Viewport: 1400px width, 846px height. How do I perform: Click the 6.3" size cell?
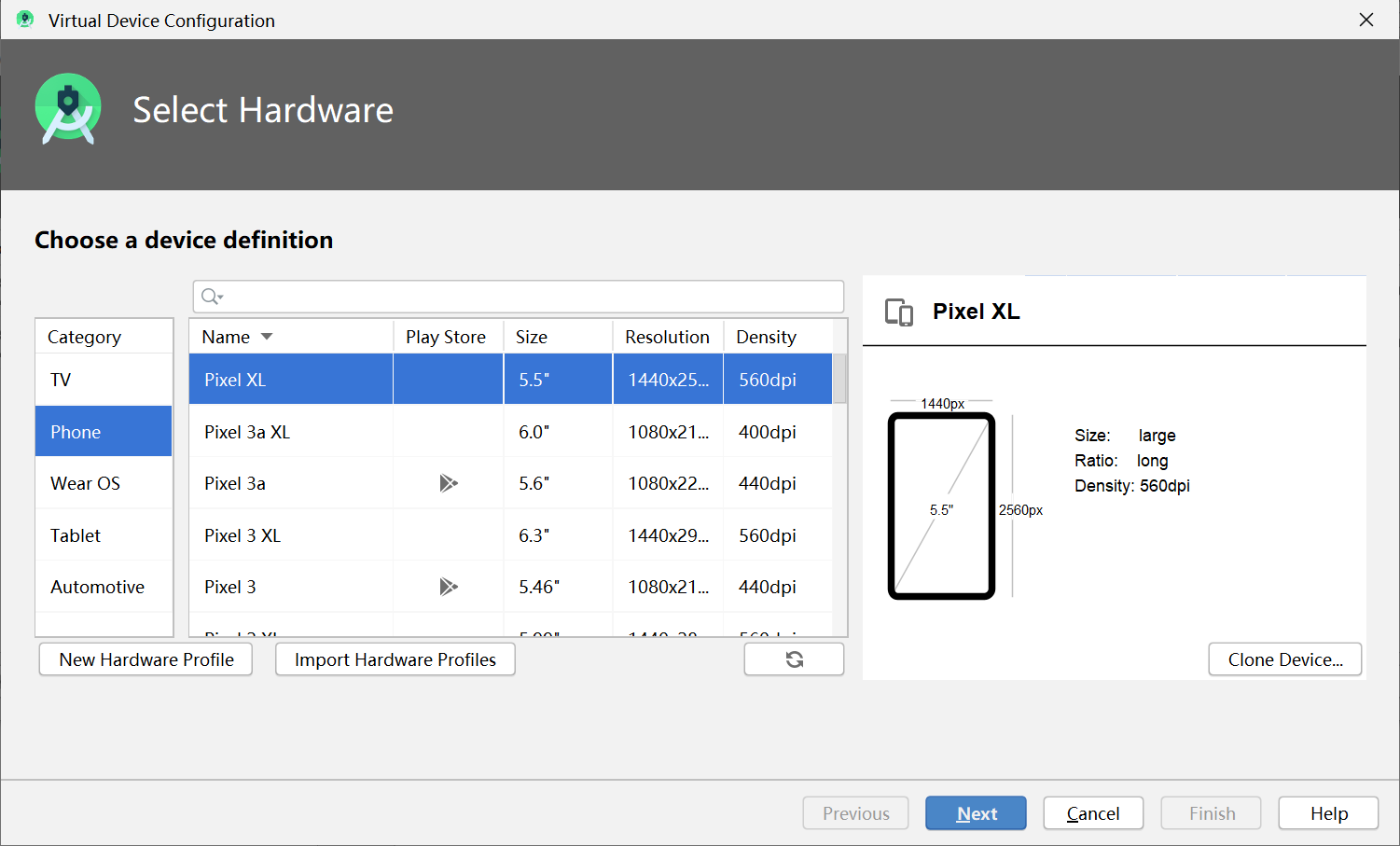[x=558, y=535]
